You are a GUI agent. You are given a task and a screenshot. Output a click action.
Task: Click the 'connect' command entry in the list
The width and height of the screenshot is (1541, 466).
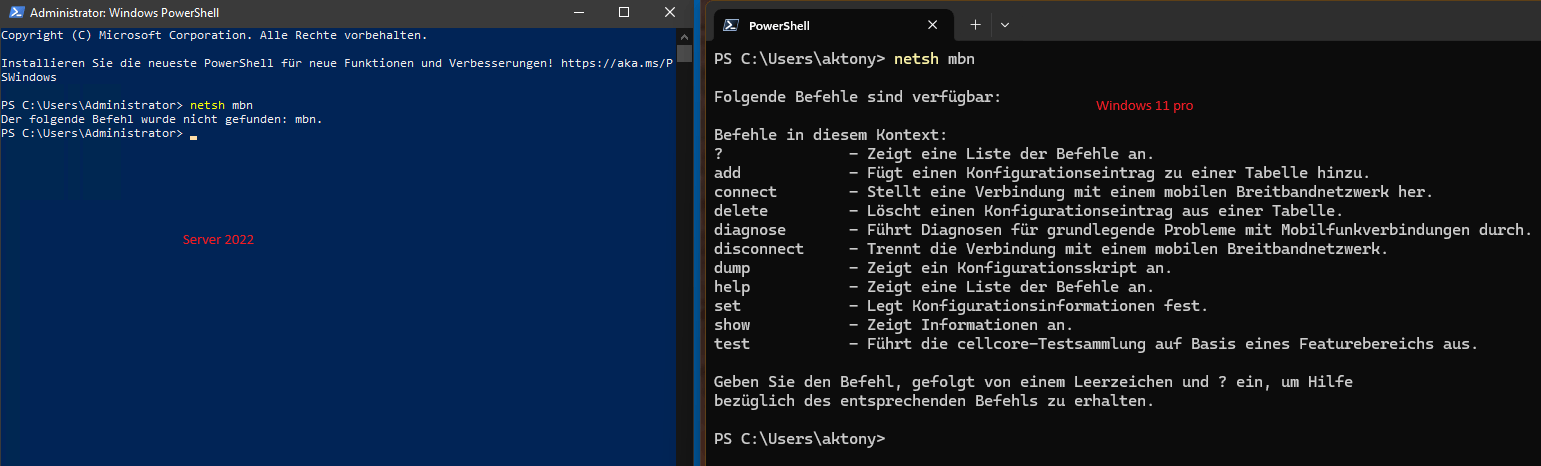745,192
